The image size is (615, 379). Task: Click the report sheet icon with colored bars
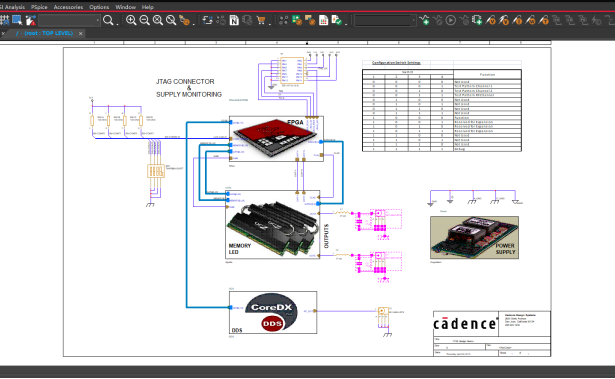click(324, 20)
